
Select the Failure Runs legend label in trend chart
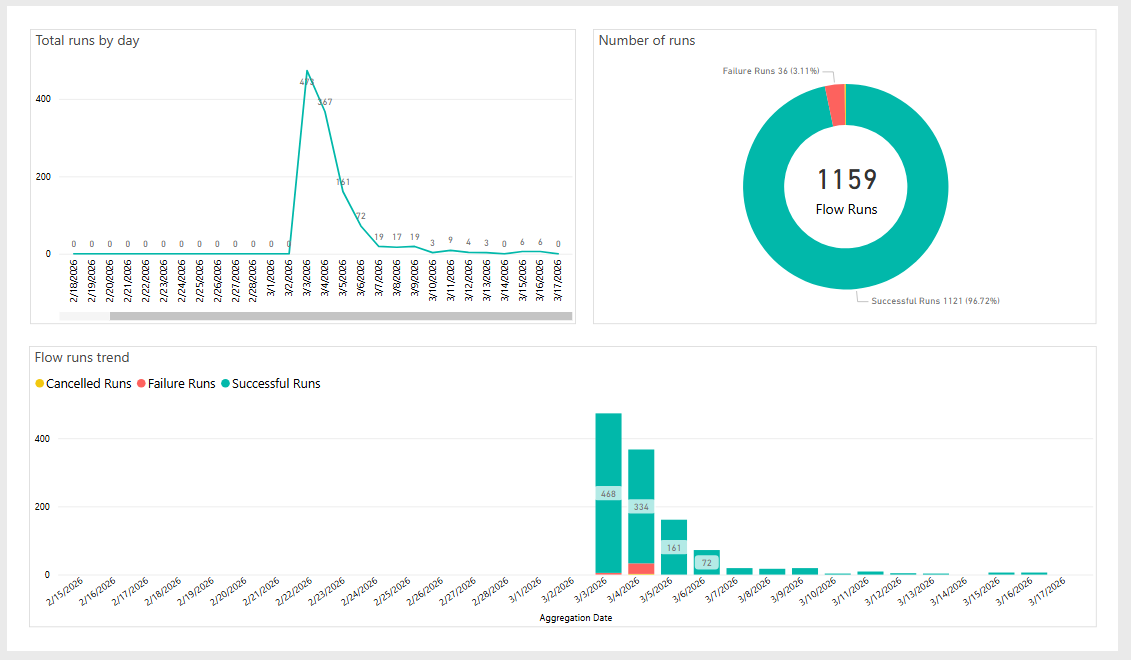click(182, 384)
